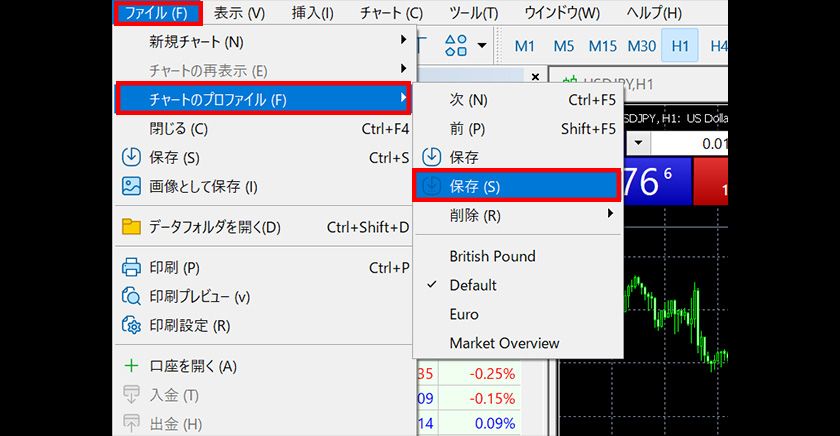Click the picture icon for 画像として保存
Image resolution: width=840 pixels, height=436 pixels.
pyautogui.click(x=131, y=187)
